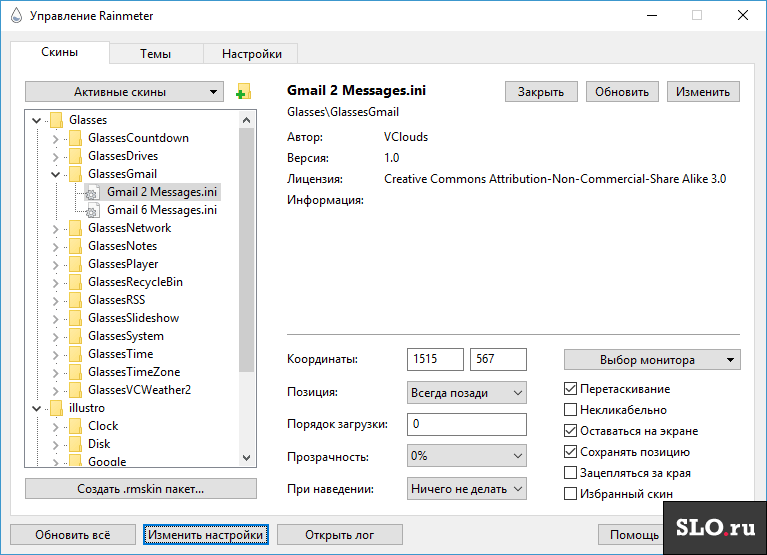Click the illustro root folder icon
767x555 pixels.
(x=57, y=408)
